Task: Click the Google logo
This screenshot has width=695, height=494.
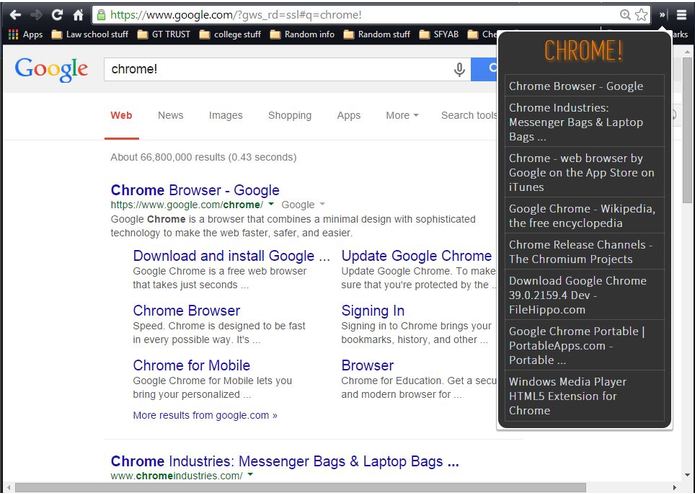Action: (51, 69)
